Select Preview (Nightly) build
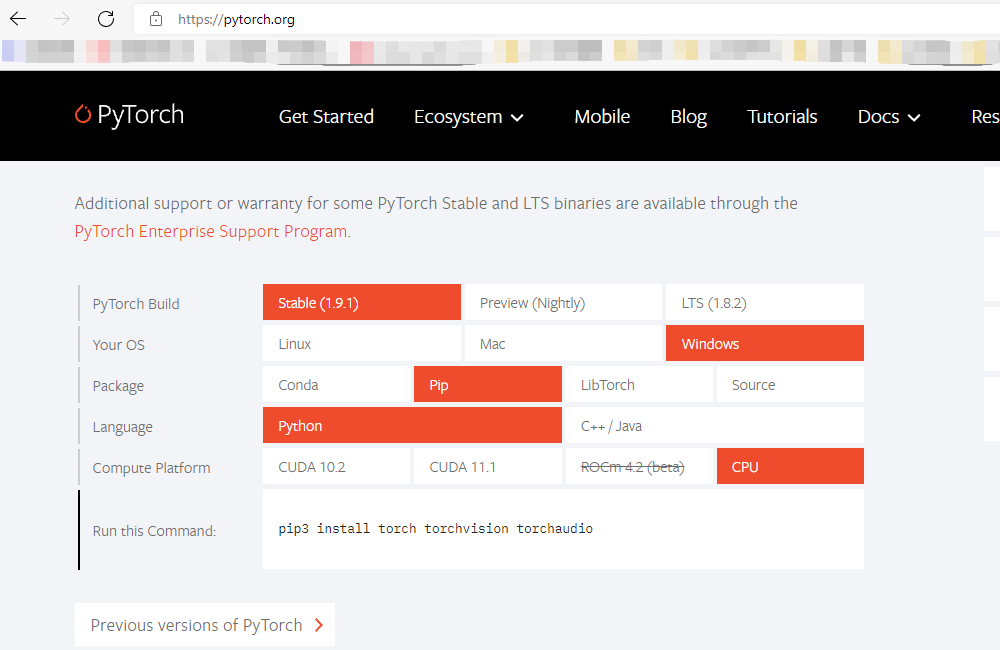1000x650 pixels. coord(563,302)
